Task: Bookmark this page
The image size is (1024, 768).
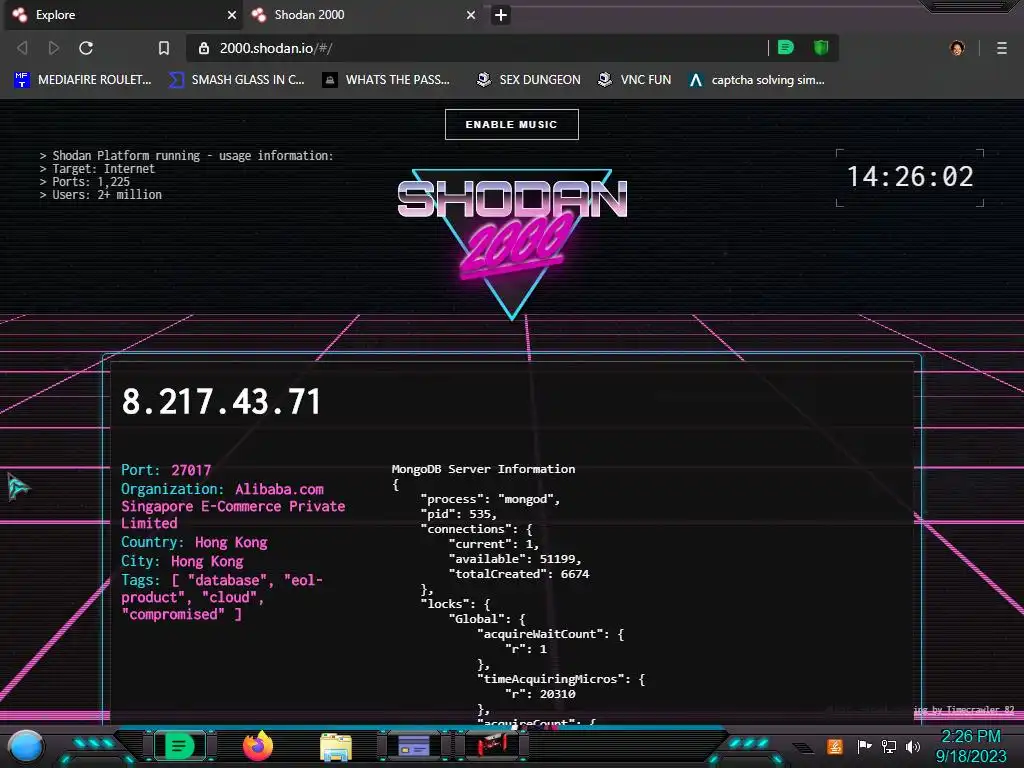Action: pos(164,48)
